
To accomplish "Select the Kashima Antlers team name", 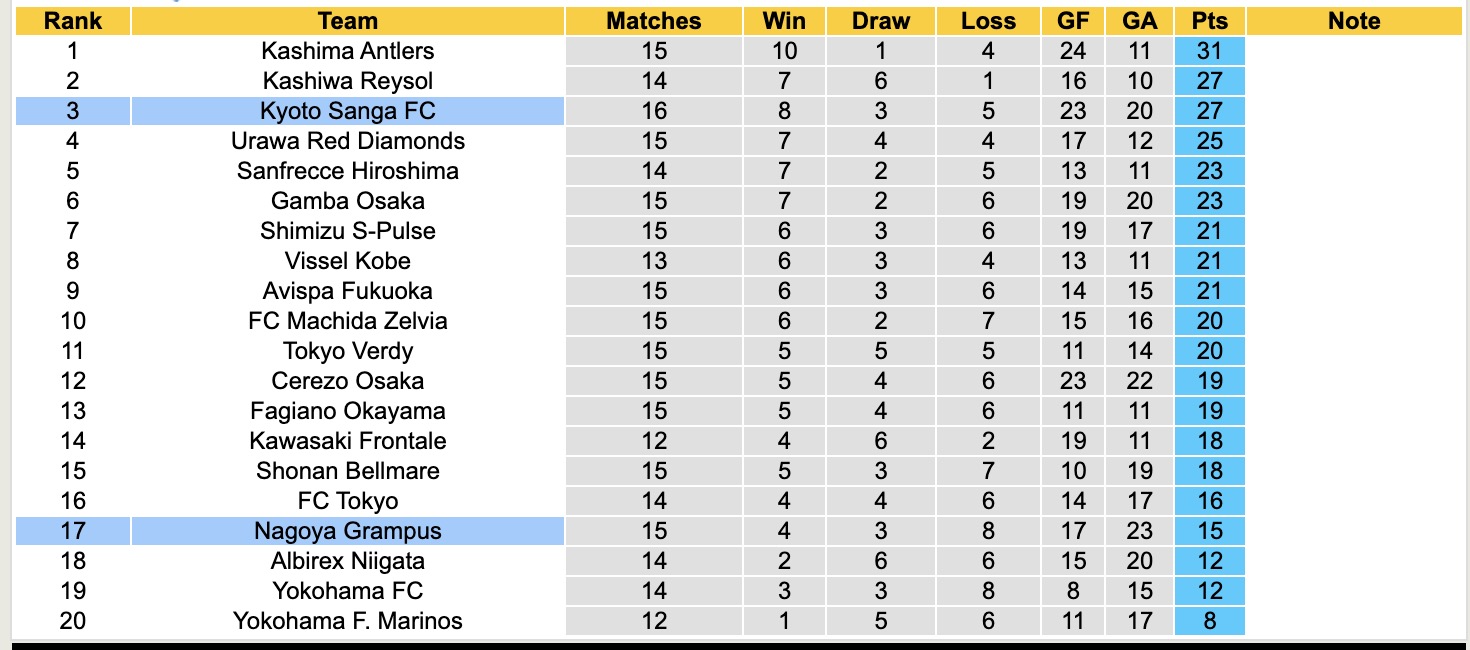I will [x=347, y=51].
